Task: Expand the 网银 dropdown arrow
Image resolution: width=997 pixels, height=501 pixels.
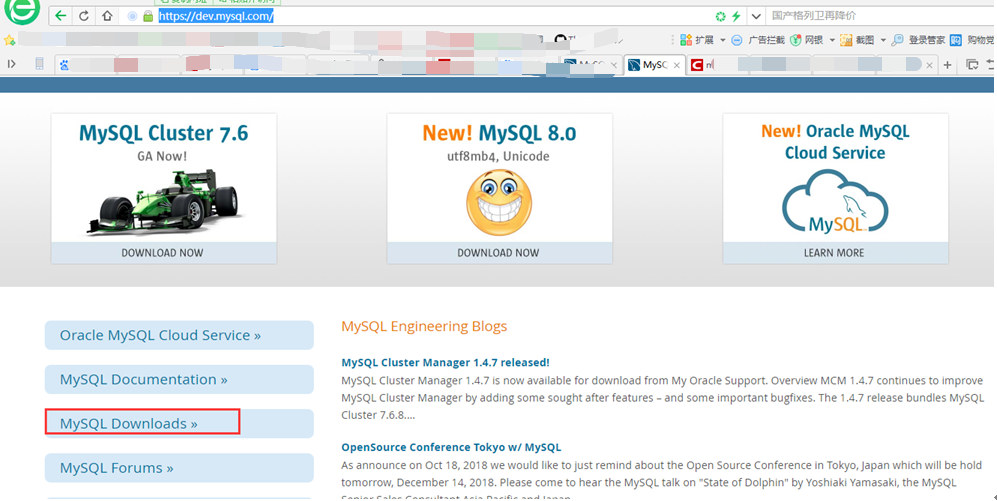Action: pos(832,40)
